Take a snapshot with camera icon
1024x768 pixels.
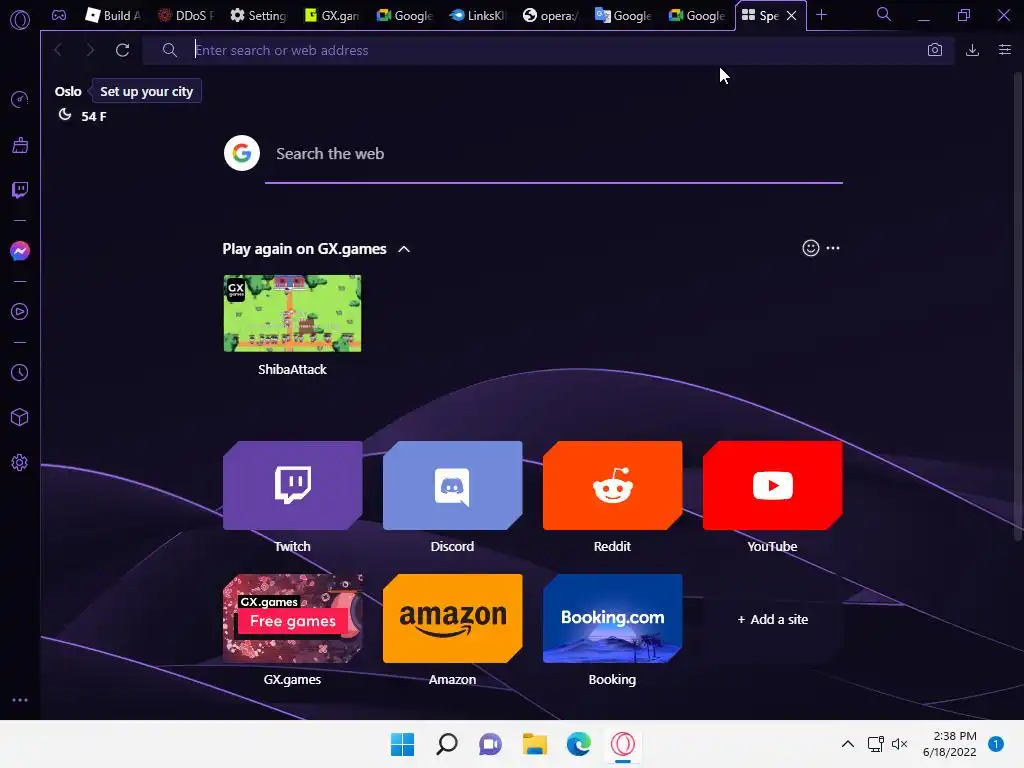pos(935,50)
